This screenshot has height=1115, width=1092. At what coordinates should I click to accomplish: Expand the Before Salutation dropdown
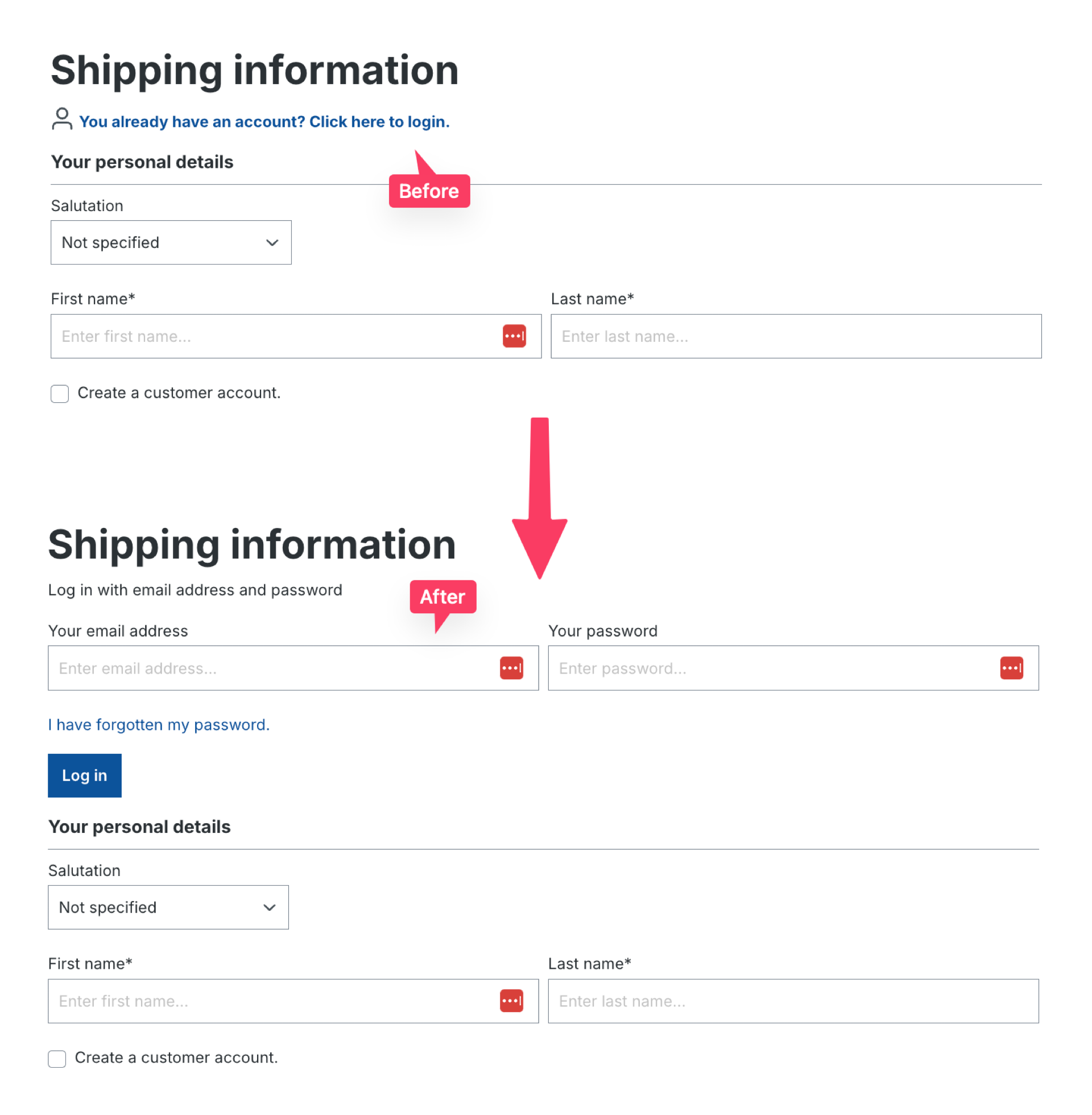(x=170, y=242)
